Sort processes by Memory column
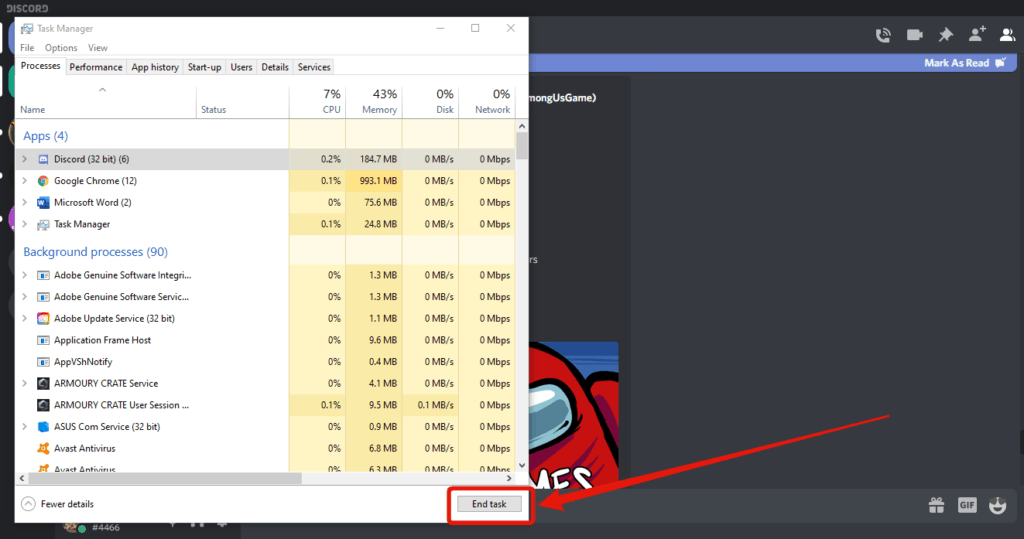The height and width of the screenshot is (539, 1024). (x=374, y=103)
